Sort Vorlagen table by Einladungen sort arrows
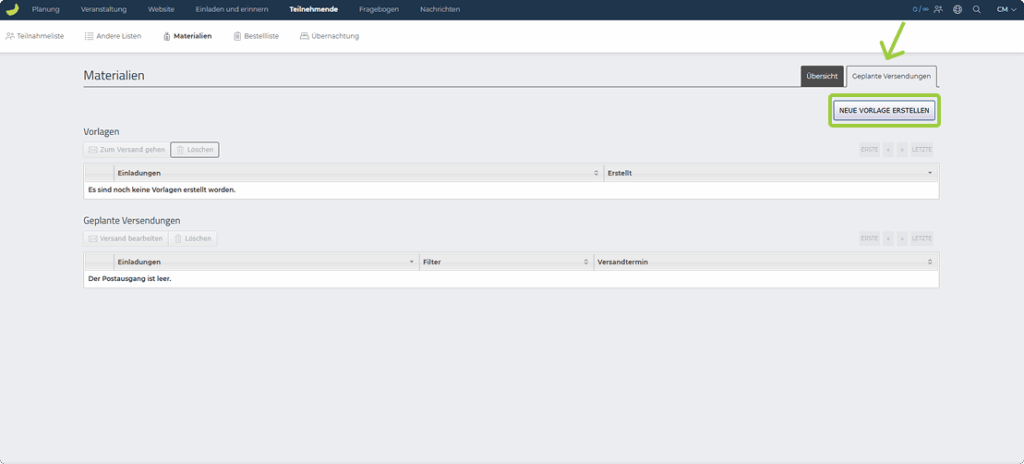The image size is (1024, 464). click(x=596, y=173)
